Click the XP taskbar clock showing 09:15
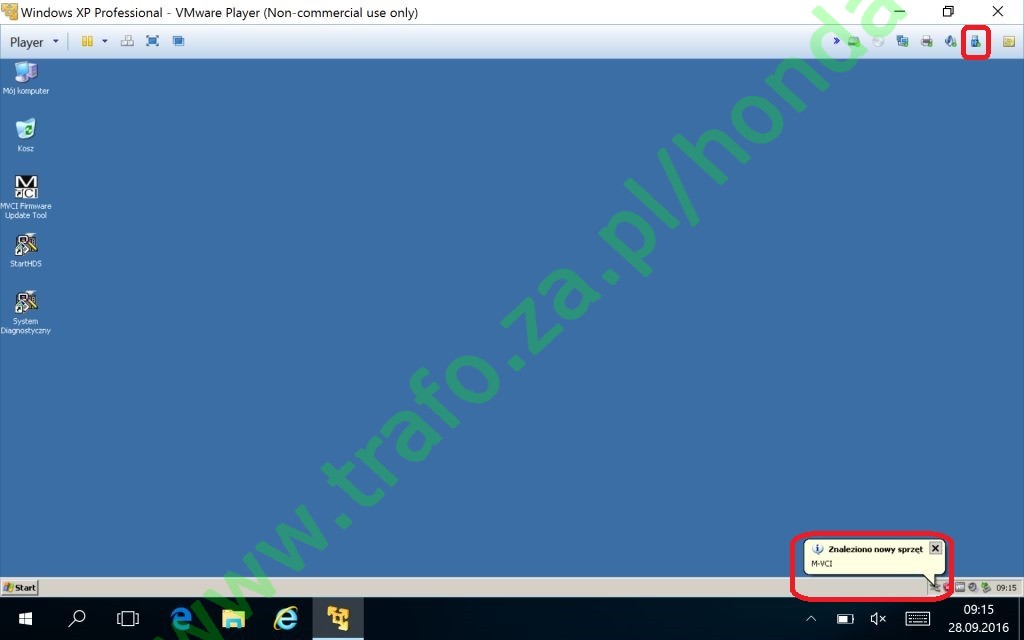Viewport: 1024px width, 640px height. pos(1006,588)
